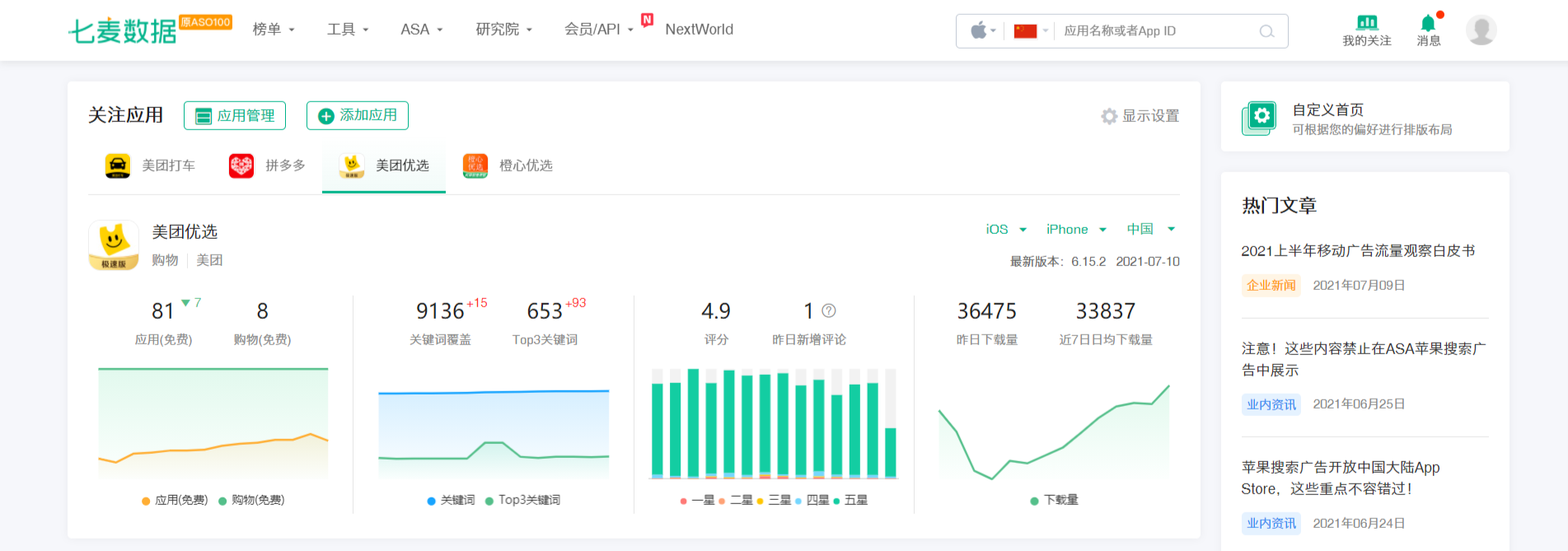Click the 653 Top3关键词 value

click(x=545, y=311)
